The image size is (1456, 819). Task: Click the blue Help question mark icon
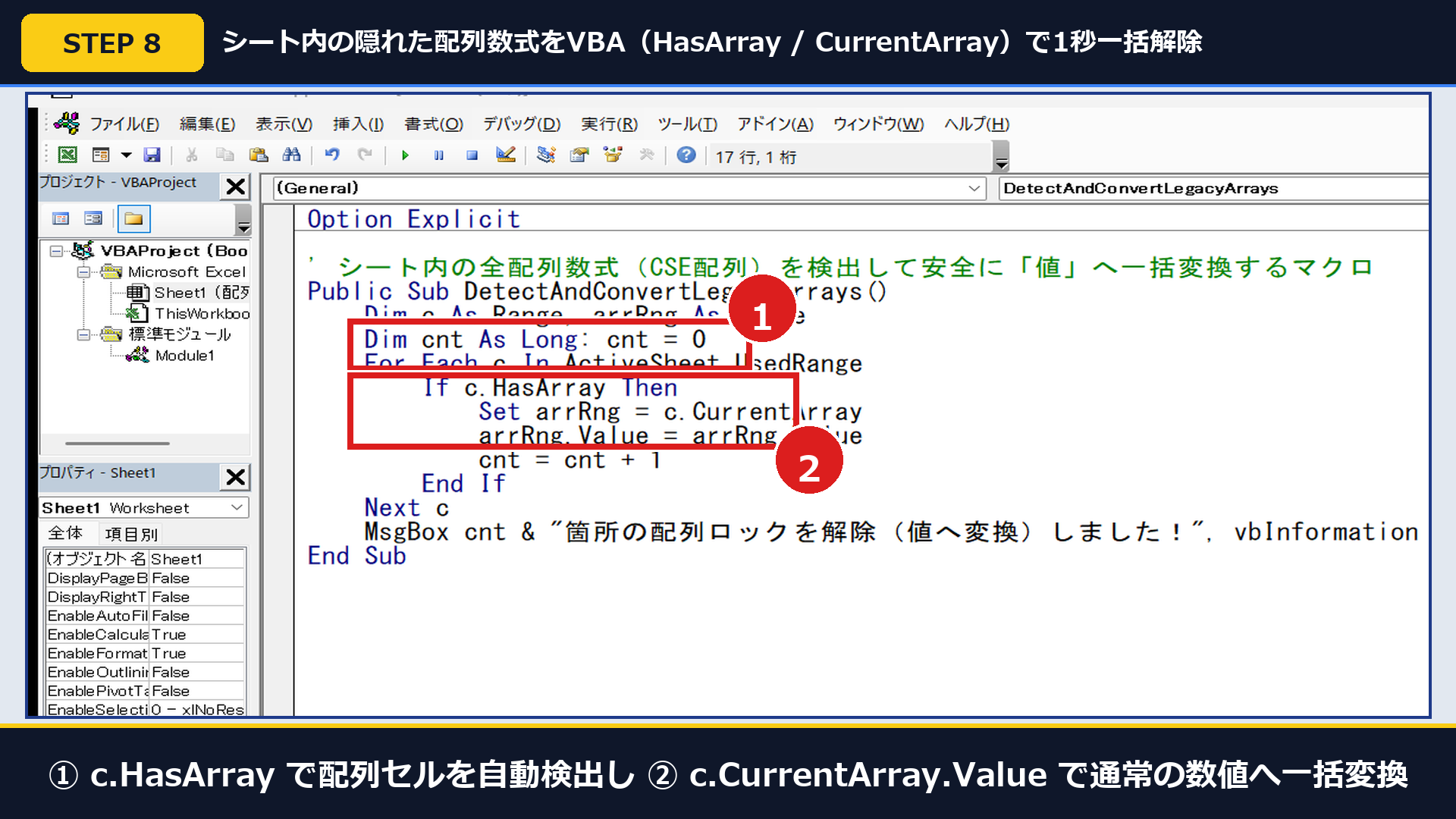(686, 155)
